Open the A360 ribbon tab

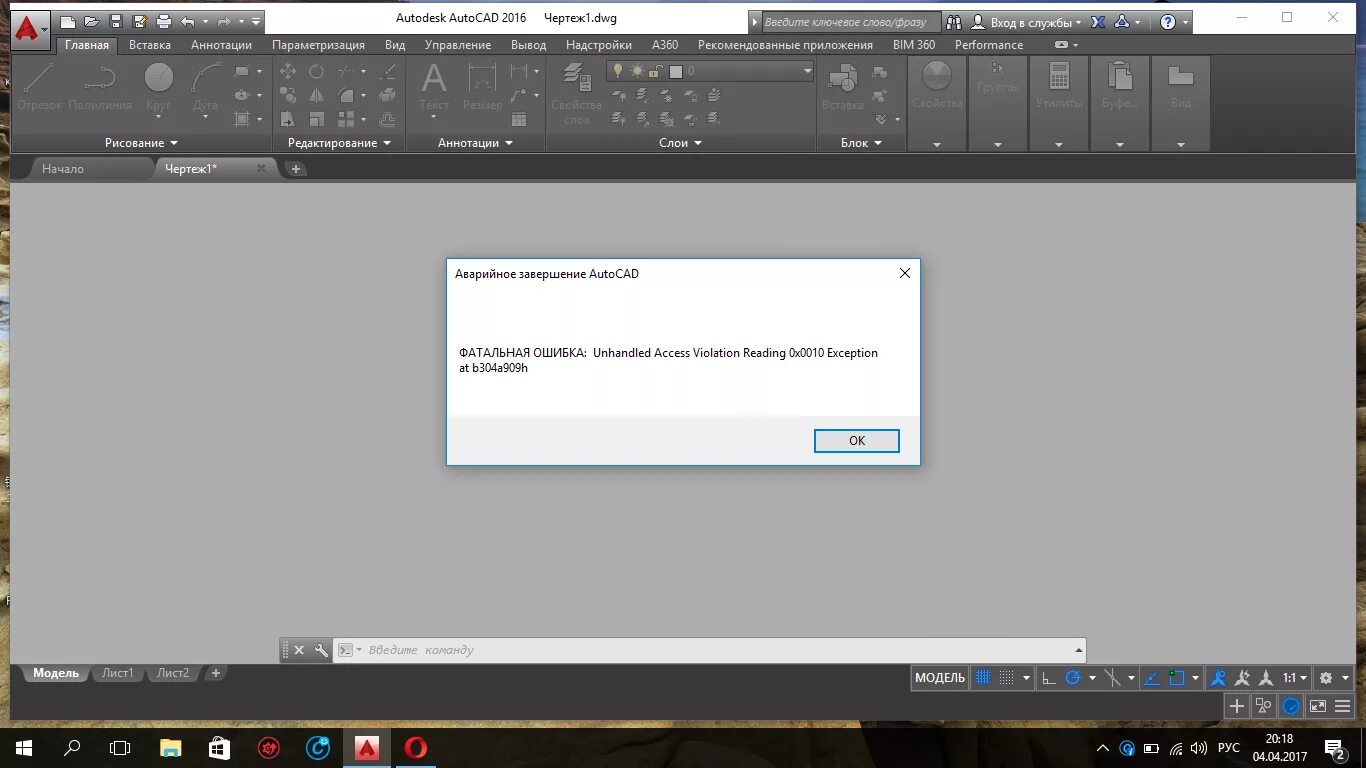665,45
